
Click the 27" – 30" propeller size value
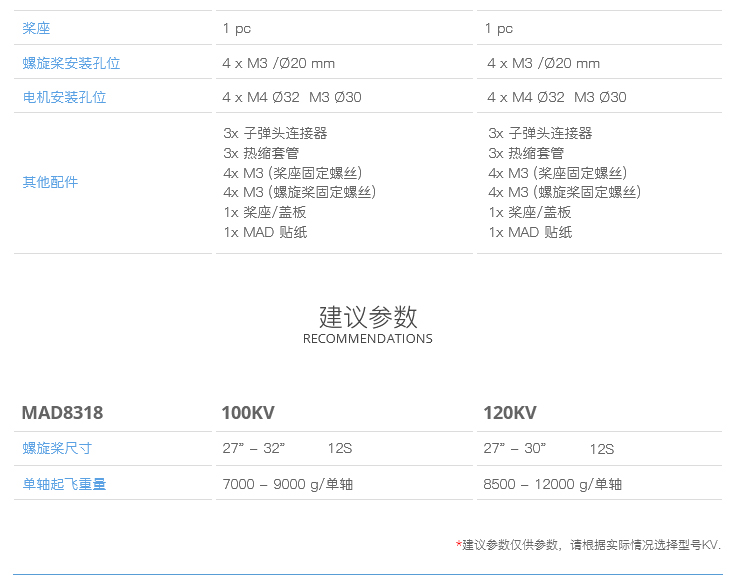click(x=515, y=448)
